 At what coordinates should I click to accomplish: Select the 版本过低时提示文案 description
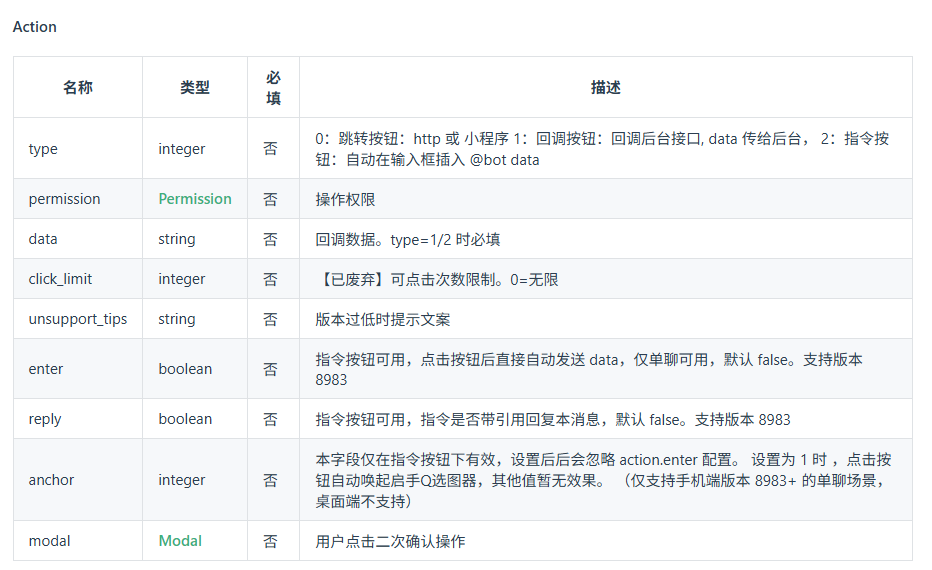382,319
